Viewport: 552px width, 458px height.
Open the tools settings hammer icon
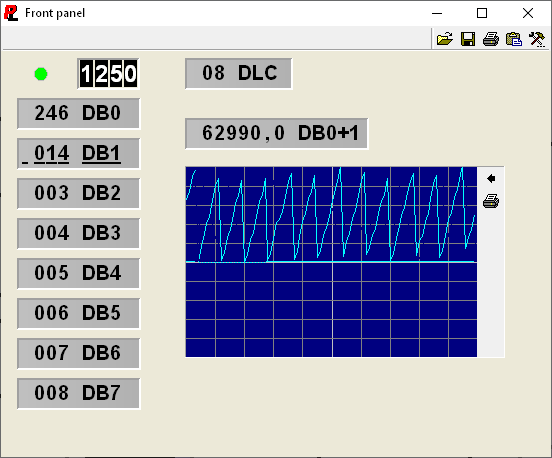(x=537, y=39)
